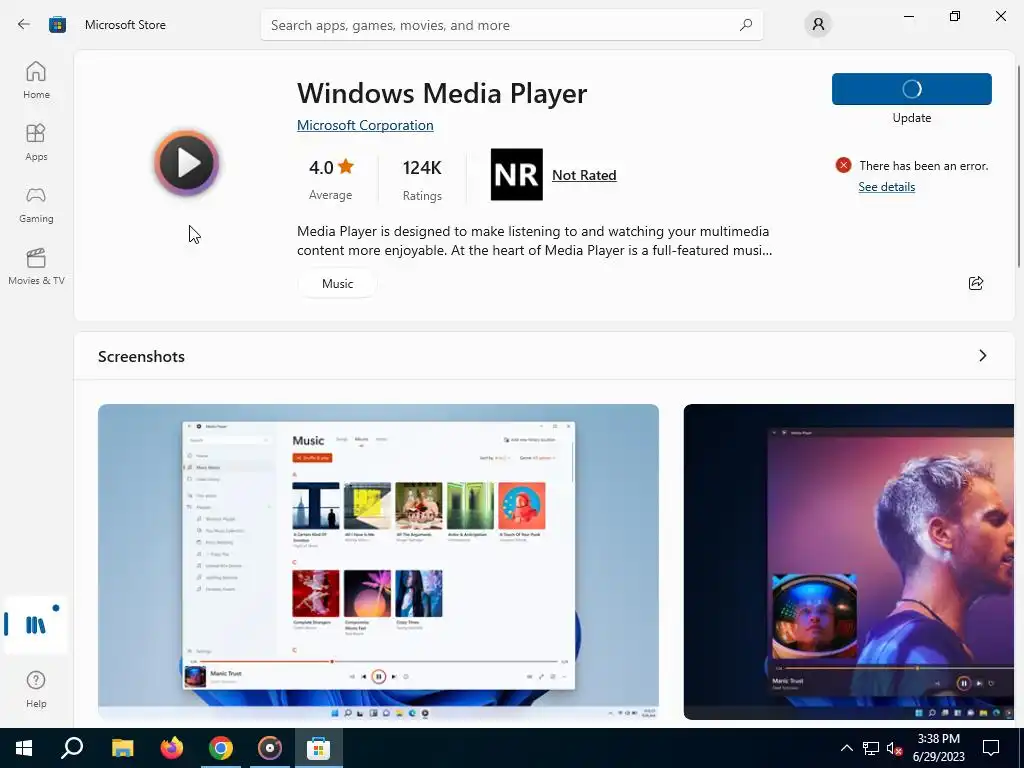Image resolution: width=1024 pixels, height=768 pixels.
Task: Click the Screenshots heading
Action: (x=141, y=357)
